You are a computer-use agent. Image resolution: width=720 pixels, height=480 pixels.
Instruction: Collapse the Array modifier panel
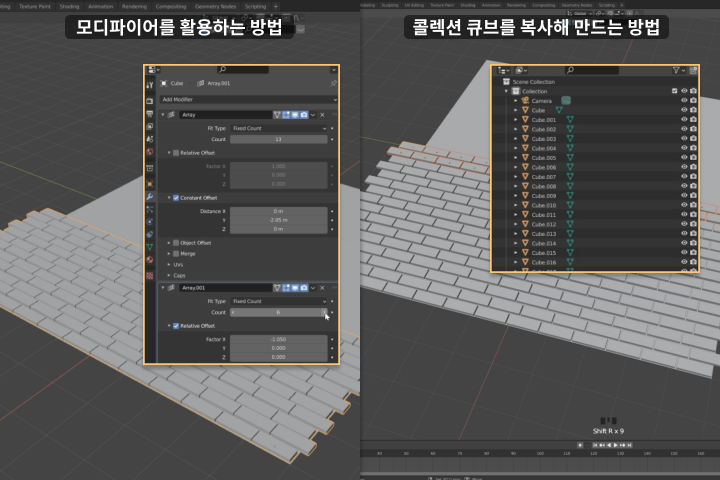click(x=163, y=115)
